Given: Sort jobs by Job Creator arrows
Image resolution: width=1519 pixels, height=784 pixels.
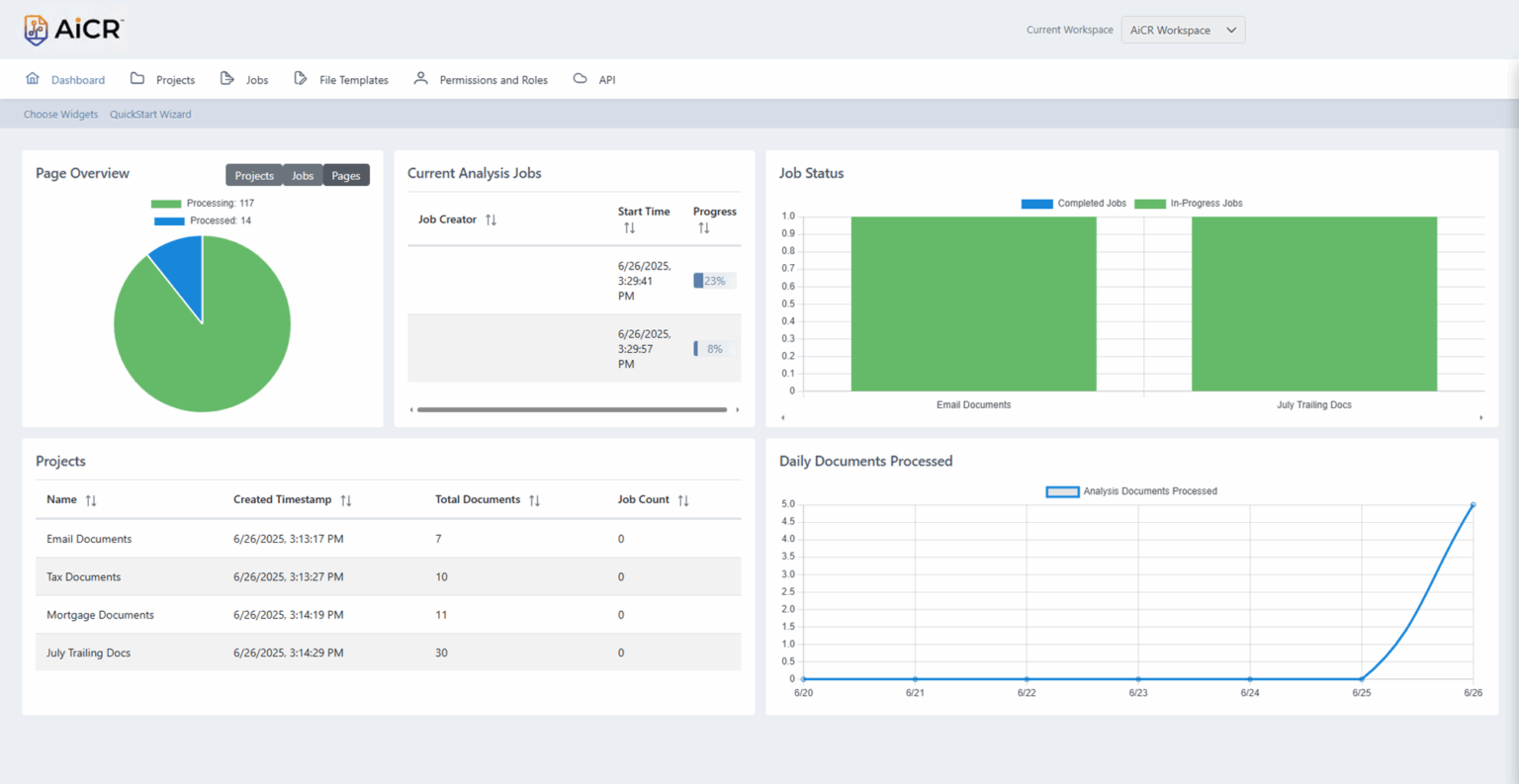Looking at the screenshot, I should click(491, 219).
